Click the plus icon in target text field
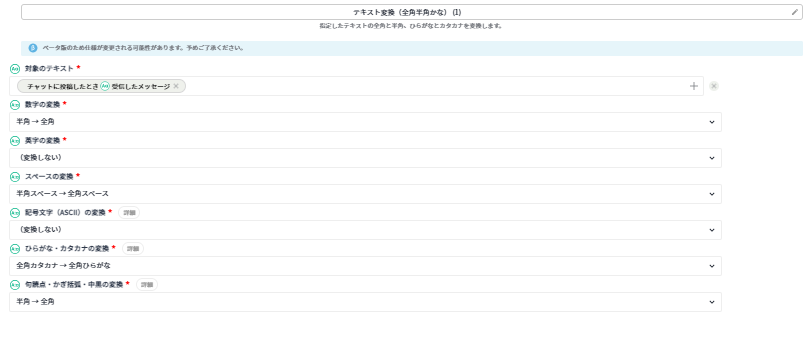 click(694, 86)
